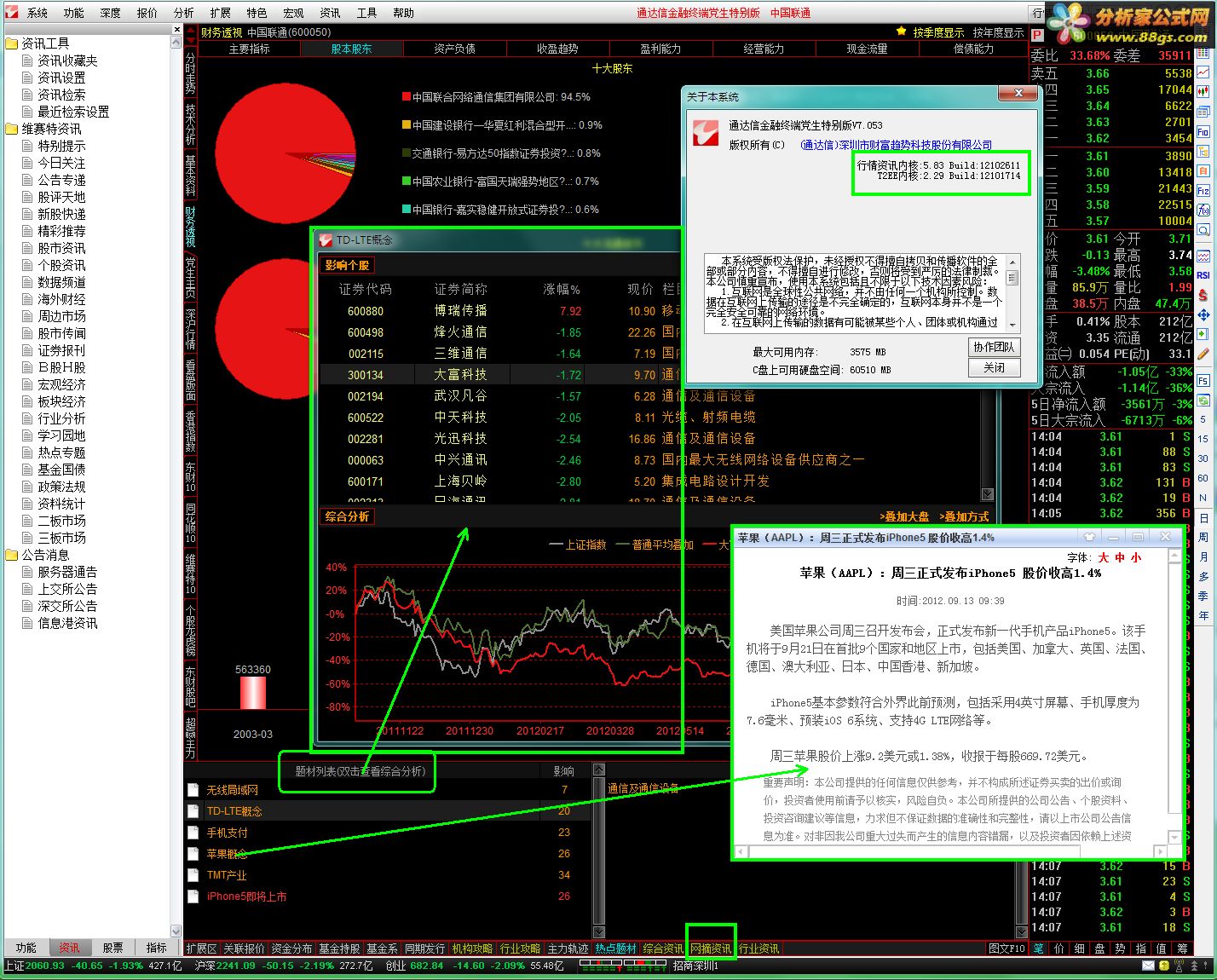Click the document icon beside 手机支付
The image size is (1217, 980).
coord(193,833)
